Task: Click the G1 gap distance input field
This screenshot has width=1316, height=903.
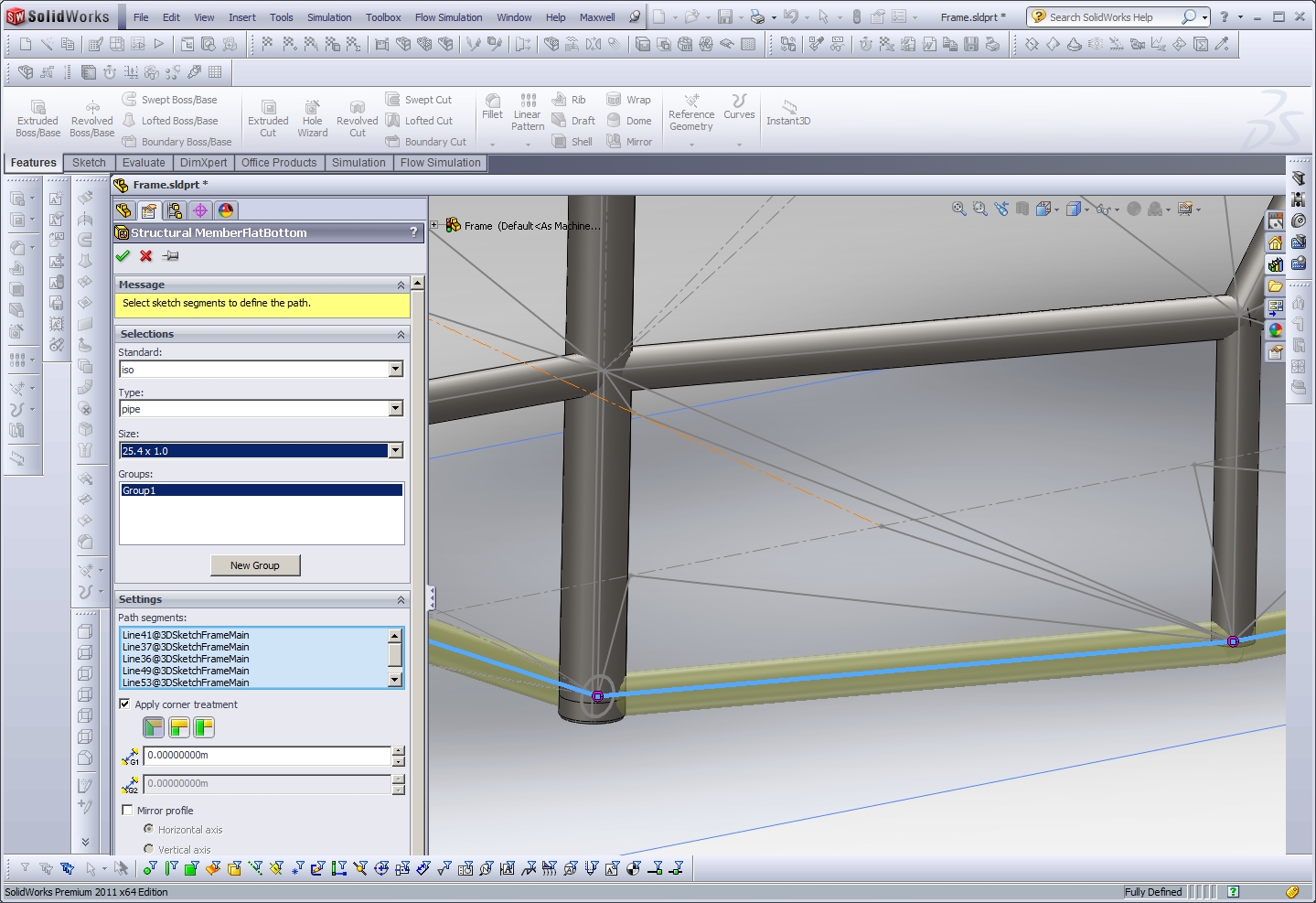Action: coord(267,756)
